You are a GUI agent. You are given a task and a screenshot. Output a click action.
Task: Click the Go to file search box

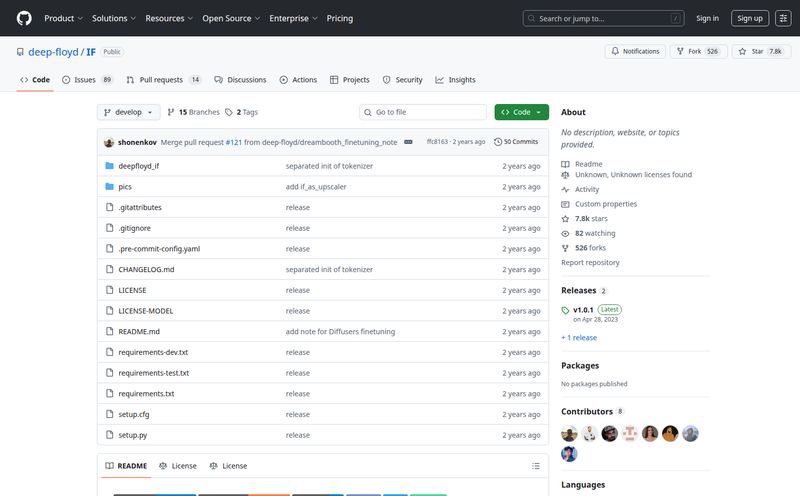click(423, 112)
